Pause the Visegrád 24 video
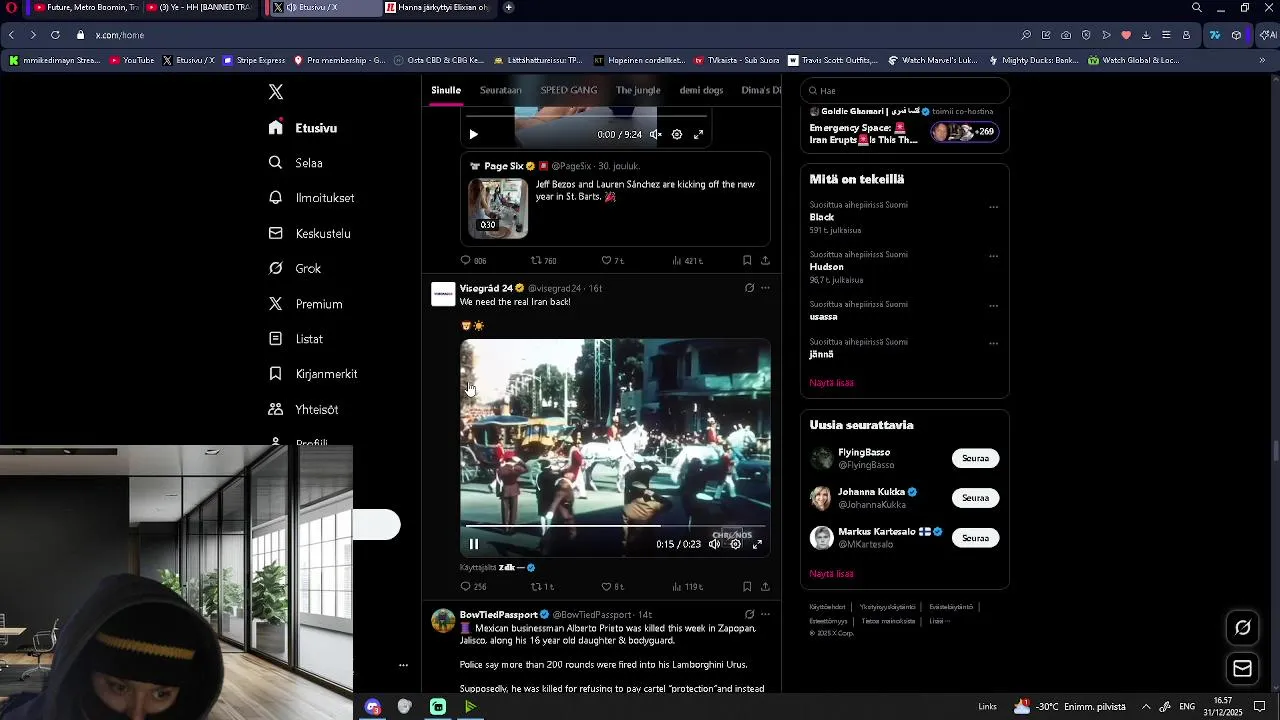The width and height of the screenshot is (1280, 720). click(474, 544)
